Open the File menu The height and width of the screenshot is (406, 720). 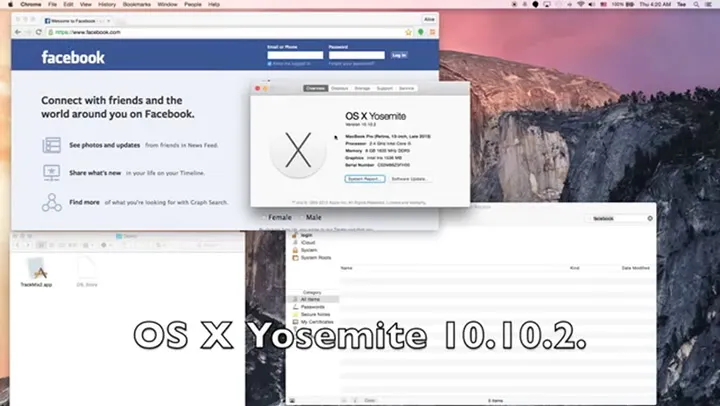click(x=53, y=4)
